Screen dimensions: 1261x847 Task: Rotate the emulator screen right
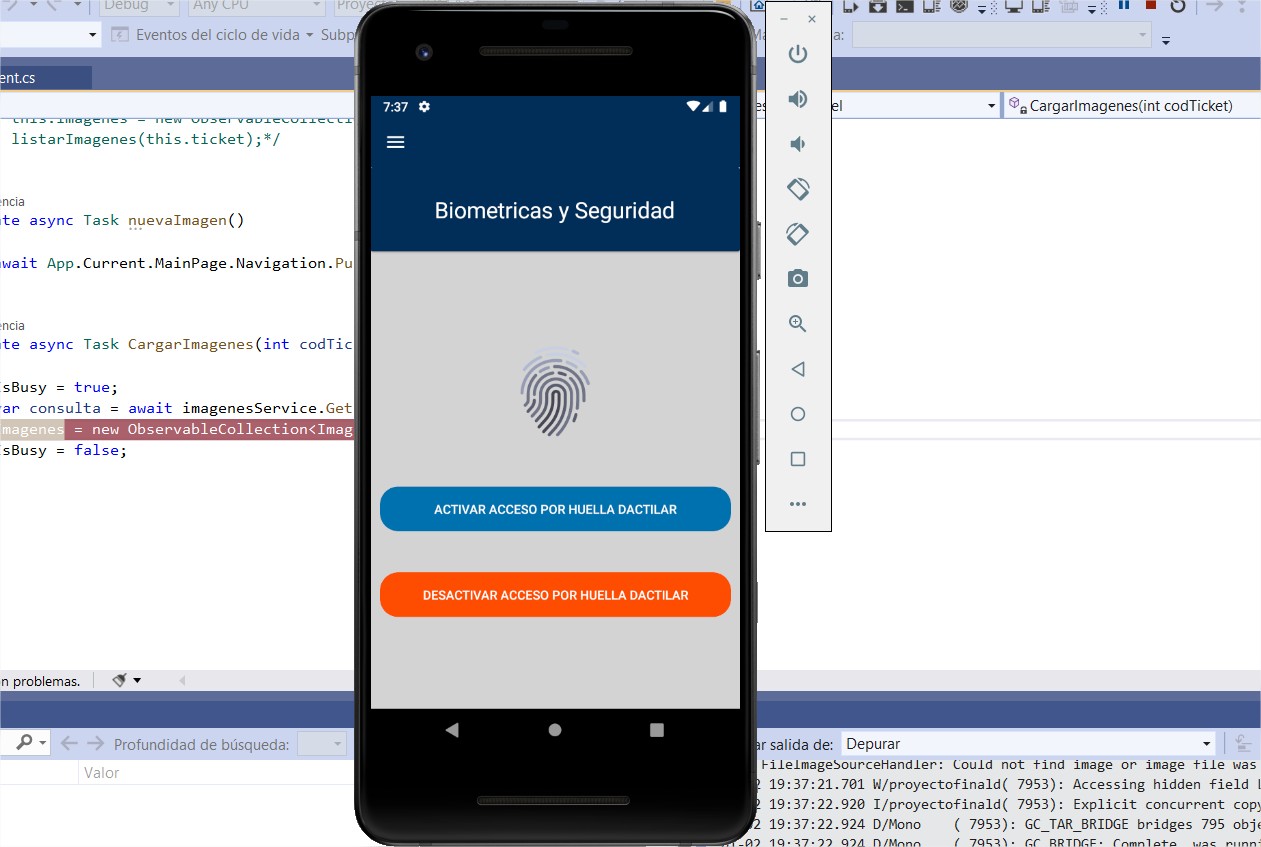(x=798, y=233)
